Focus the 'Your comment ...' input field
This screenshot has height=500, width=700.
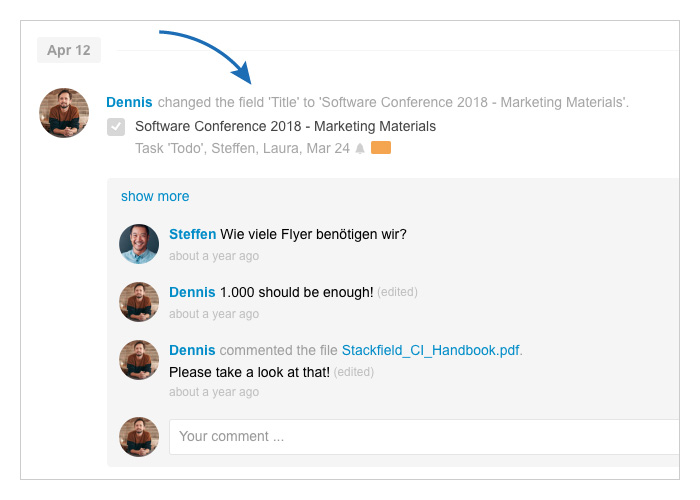pyautogui.click(x=424, y=437)
